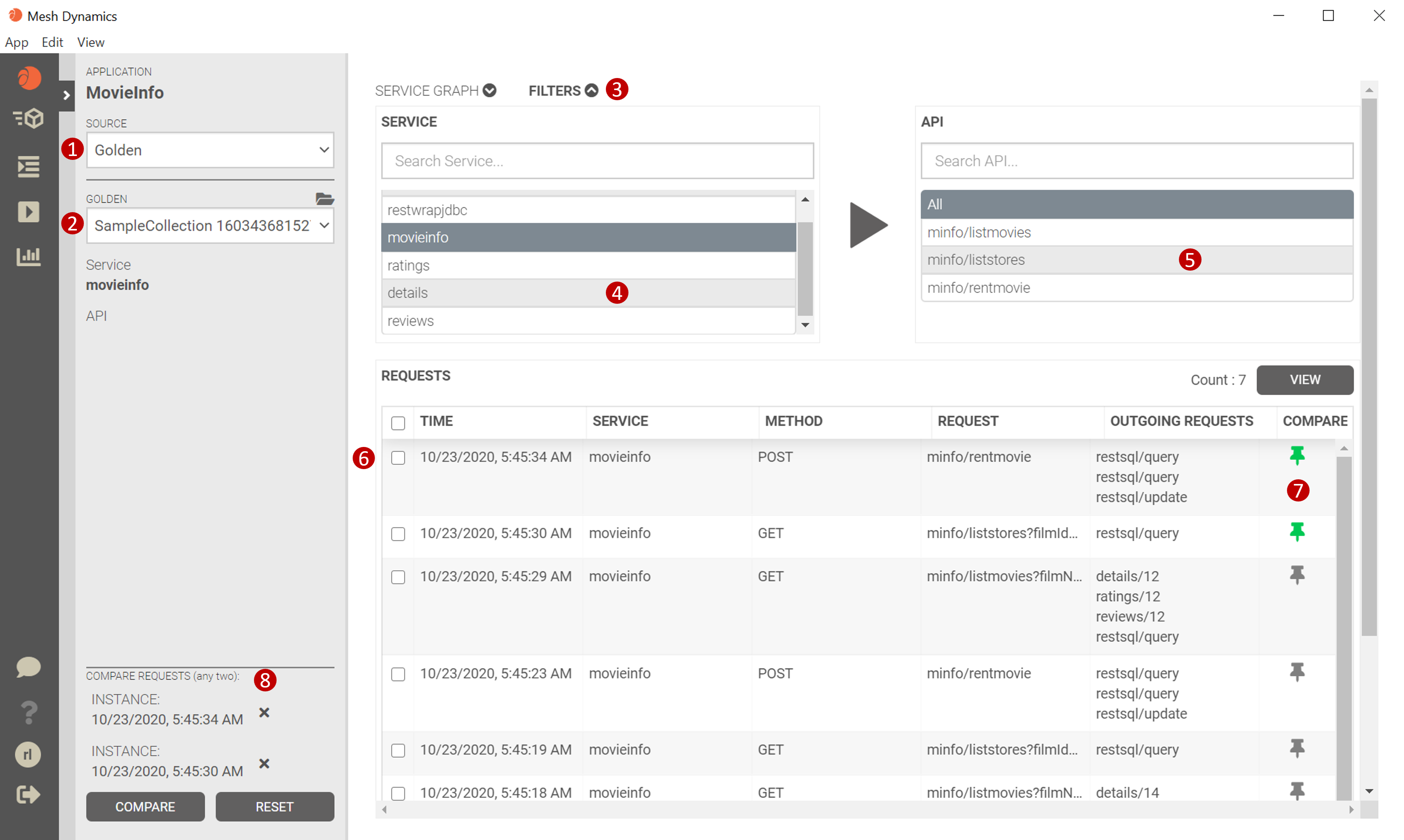Select All in API list
This screenshot has height=840, width=1404.
tap(1137, 204)
